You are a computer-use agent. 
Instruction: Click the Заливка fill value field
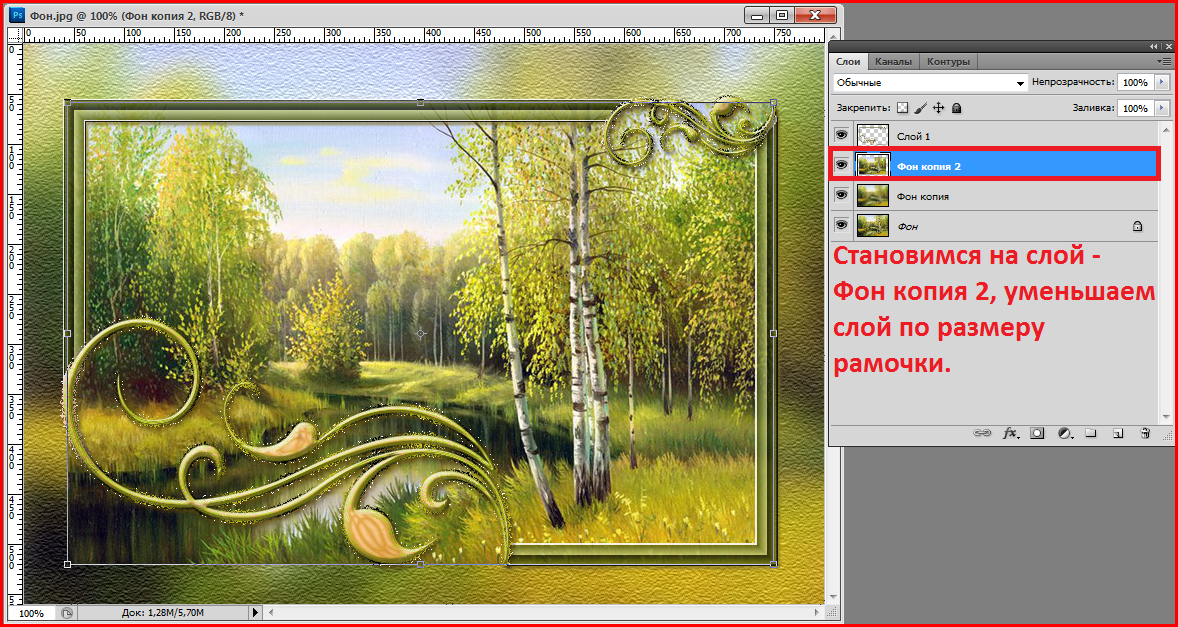pos(1135,108)
